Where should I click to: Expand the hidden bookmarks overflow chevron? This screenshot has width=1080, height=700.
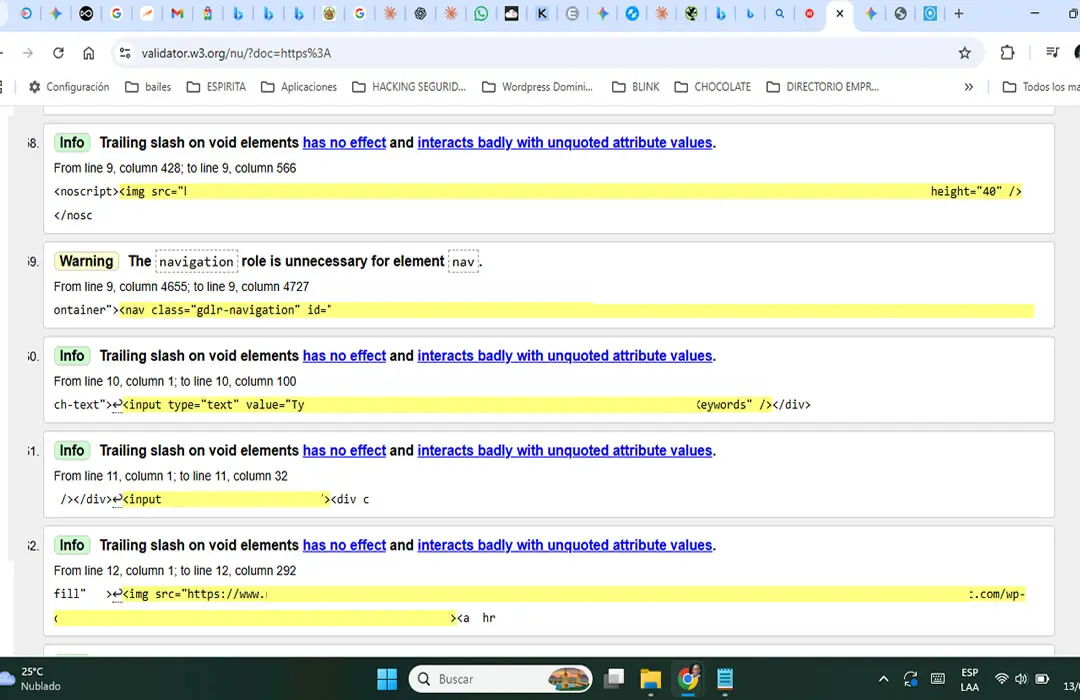click(x=968, y=87)
